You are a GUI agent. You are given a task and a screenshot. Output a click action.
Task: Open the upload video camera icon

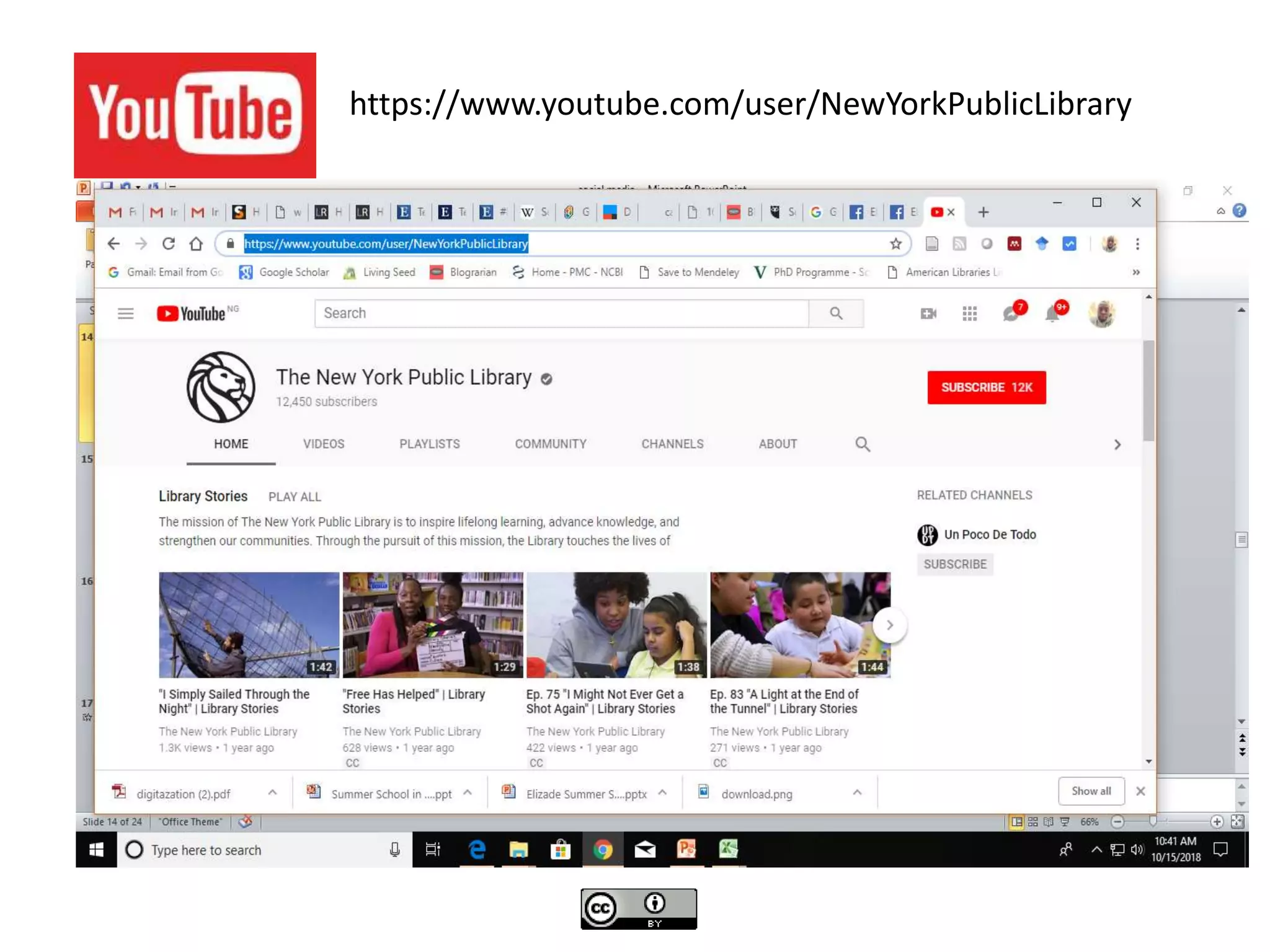(928, 314)
